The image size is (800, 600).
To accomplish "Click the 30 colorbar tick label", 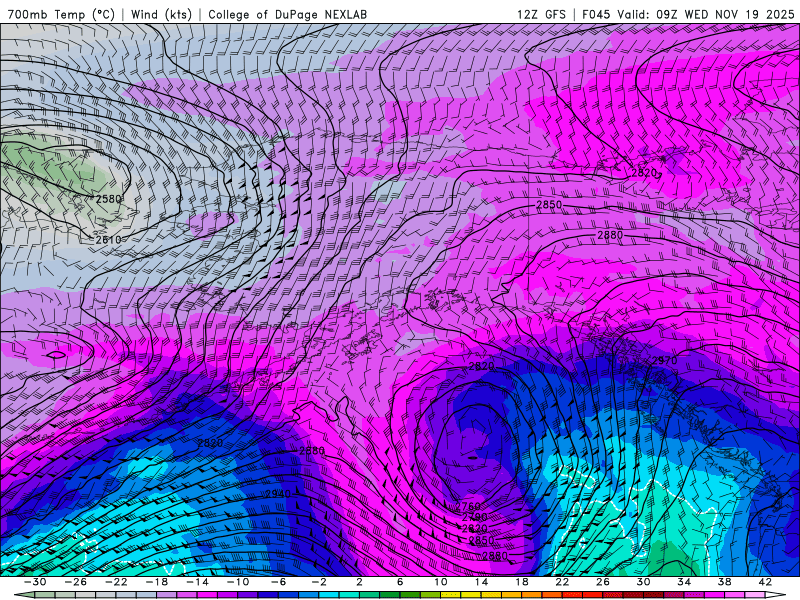I will click(643, 582).
